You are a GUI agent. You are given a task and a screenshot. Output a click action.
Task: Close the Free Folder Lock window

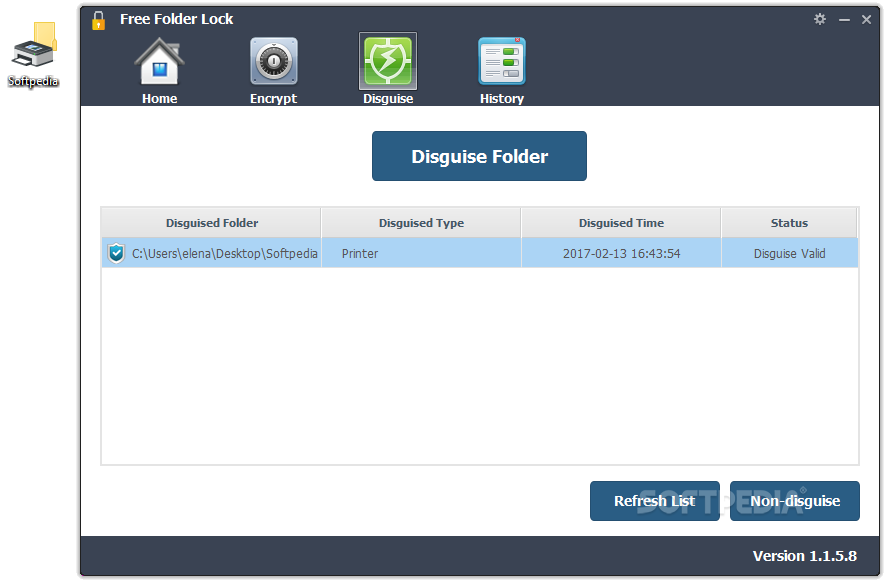pyautogui.click(x=867, y=20)
